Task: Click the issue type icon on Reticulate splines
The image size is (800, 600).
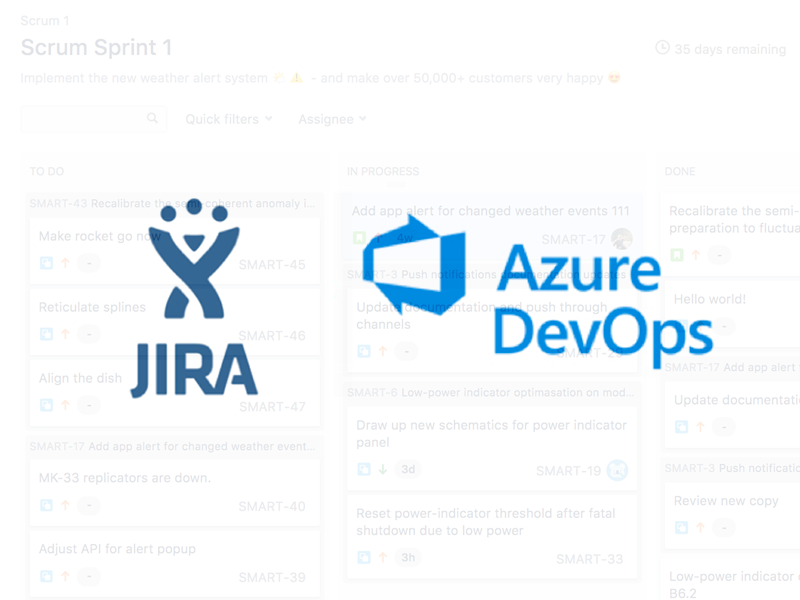Action: (46, 335)
